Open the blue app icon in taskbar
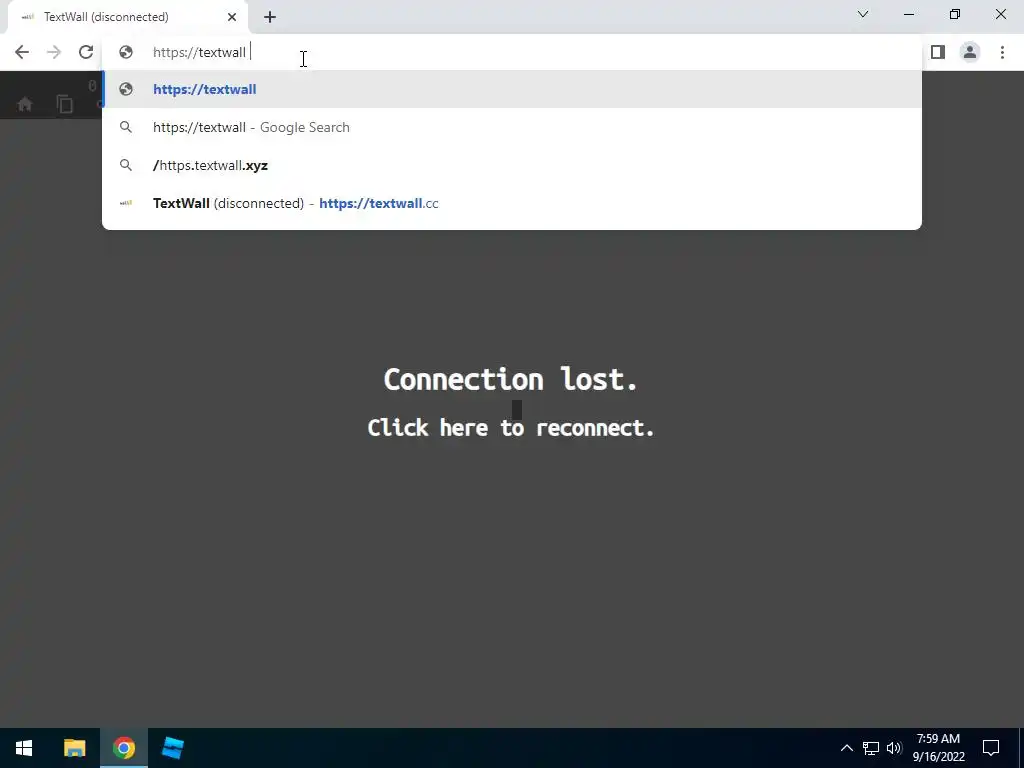 [173, 748]
